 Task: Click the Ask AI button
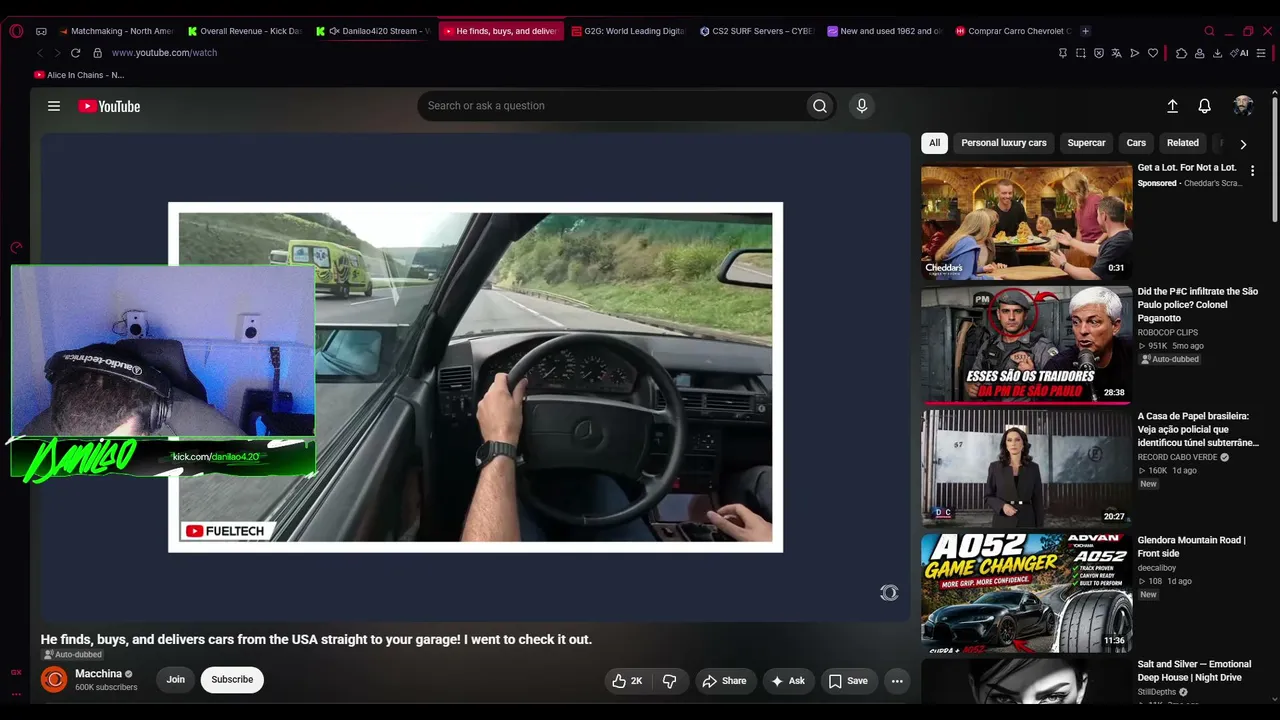[x=788, y=681]
